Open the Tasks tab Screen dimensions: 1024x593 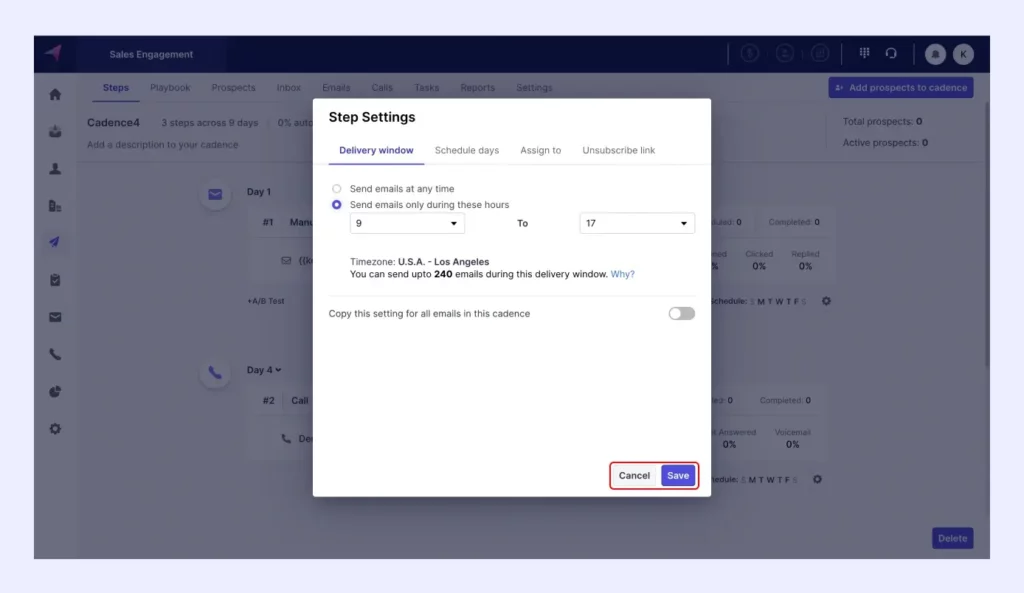click(x=426, y=88)
